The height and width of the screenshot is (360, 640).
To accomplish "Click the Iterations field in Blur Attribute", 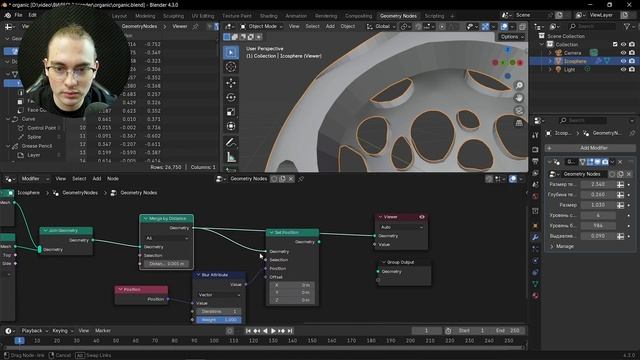I will [219, 311].
